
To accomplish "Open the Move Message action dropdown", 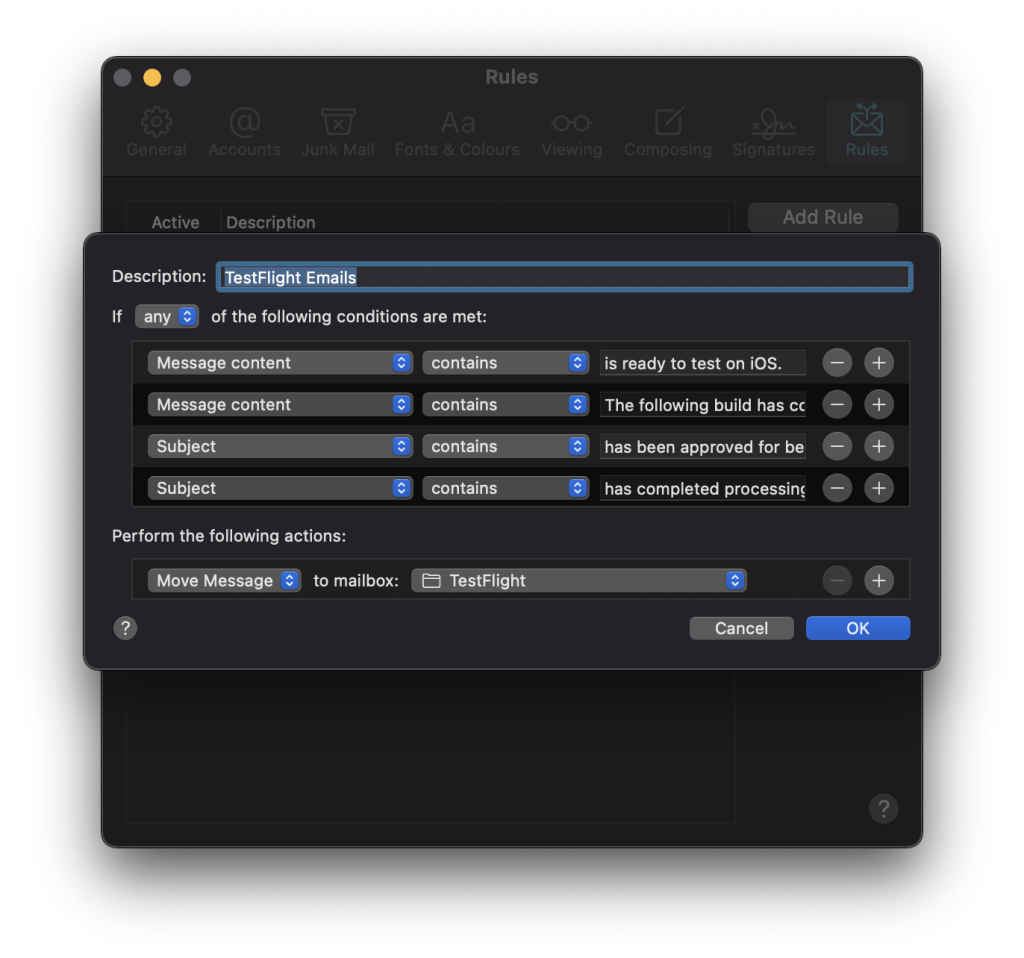I will [x=224, y=581].
